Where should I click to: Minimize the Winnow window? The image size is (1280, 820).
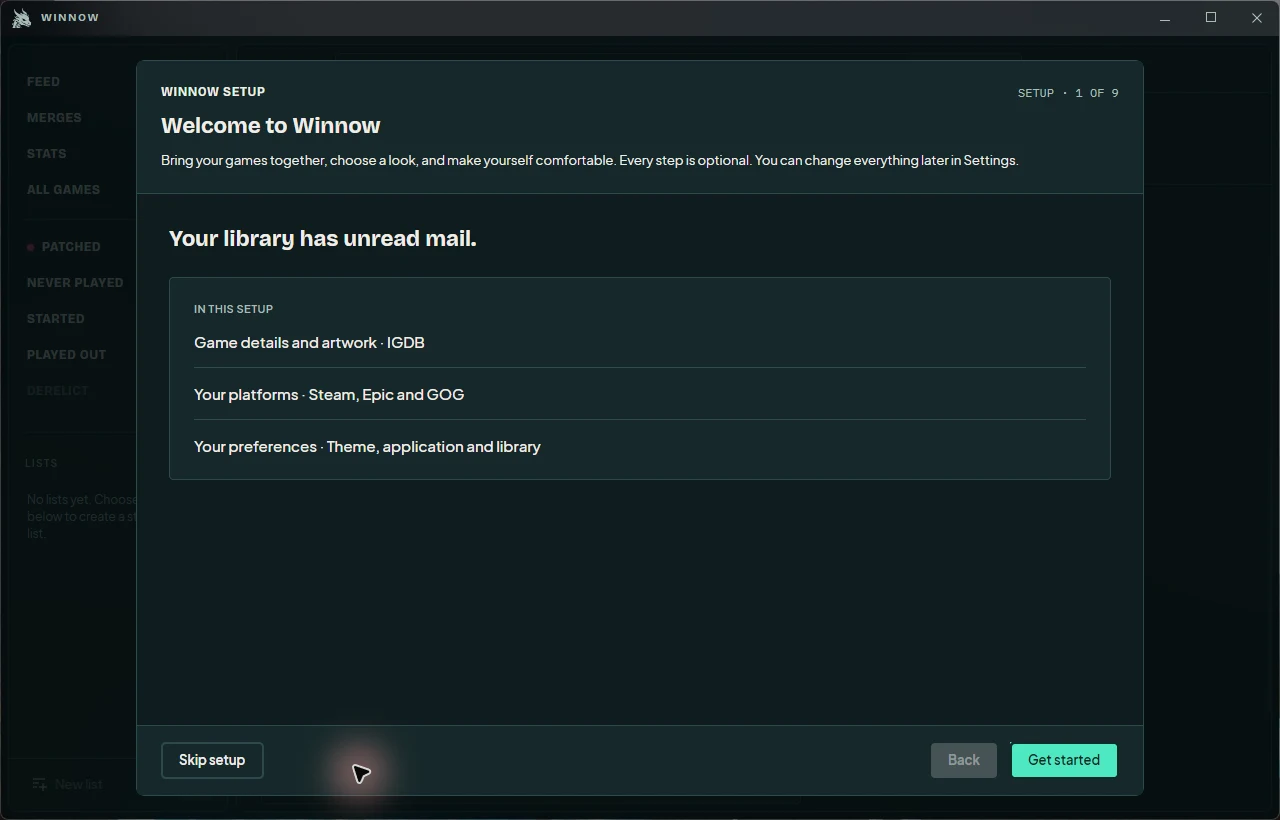point(1165,18)
